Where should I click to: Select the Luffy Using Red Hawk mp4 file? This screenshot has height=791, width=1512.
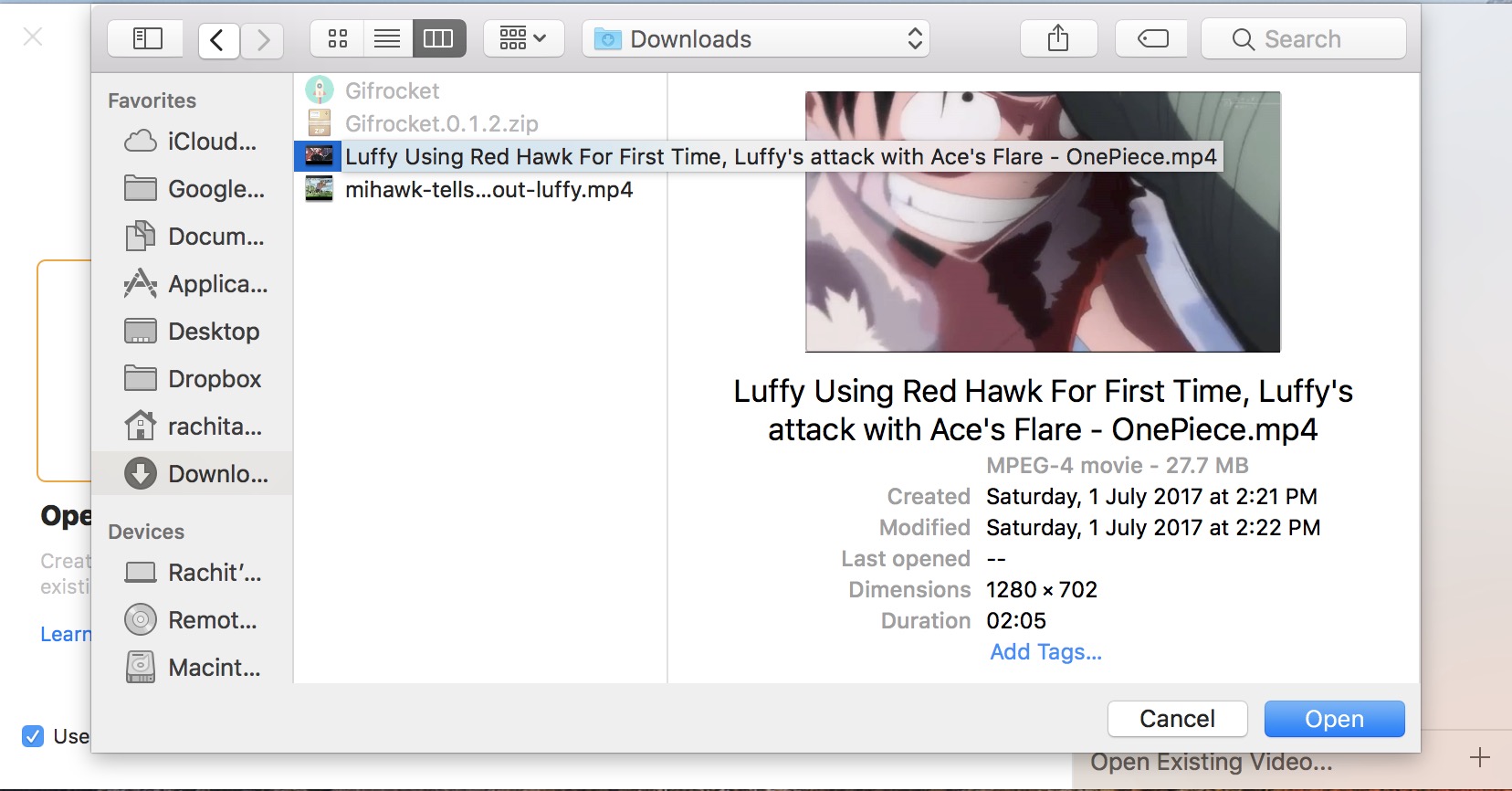758,156
